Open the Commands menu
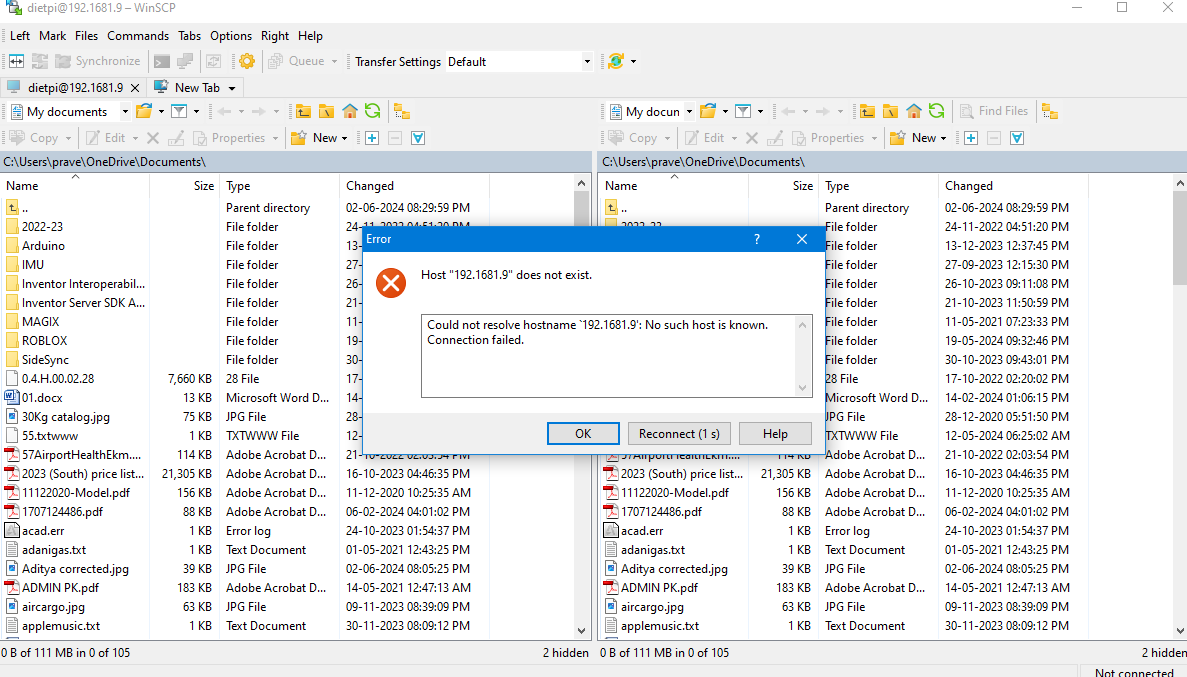Screen dimensions: 1187x677 tap(138, 36)
